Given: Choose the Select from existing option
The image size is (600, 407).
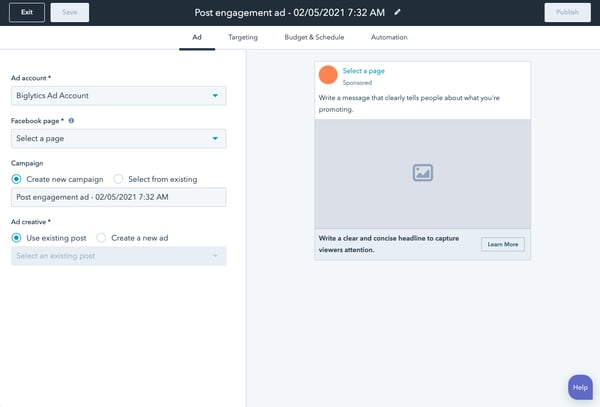Looking at the screenshot, I should [x=119, y=179].
